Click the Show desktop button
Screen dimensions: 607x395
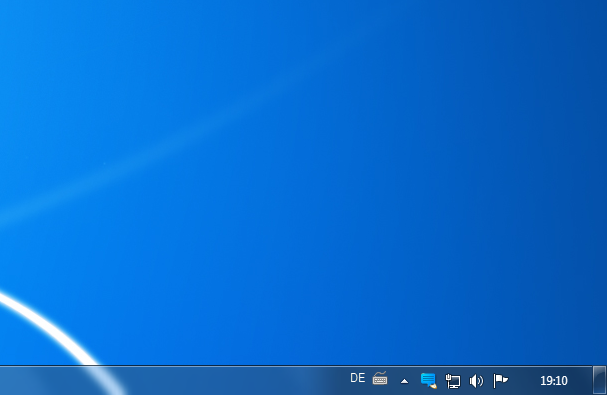(x=599, y=380)
